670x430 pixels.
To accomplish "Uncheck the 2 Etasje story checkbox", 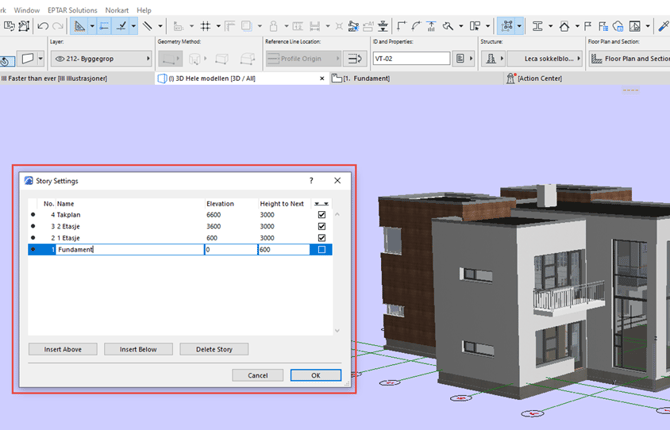I will (321, 227).
